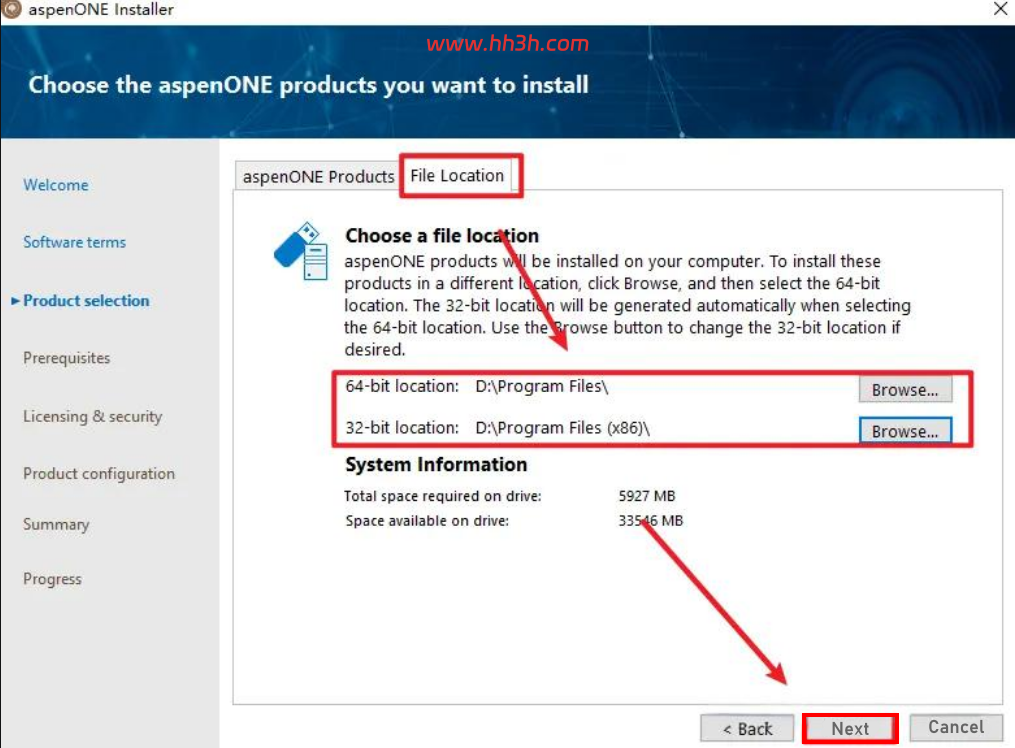
Task: Close the aspenONE Installer window
Action: [1000, 8]
